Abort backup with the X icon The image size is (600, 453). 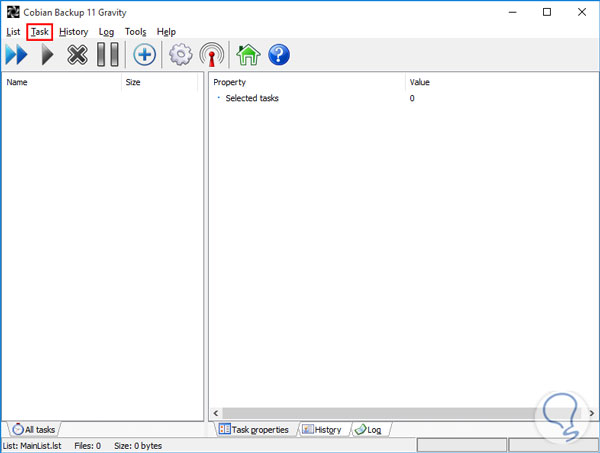pyautogui.click(x=77, y=55)
